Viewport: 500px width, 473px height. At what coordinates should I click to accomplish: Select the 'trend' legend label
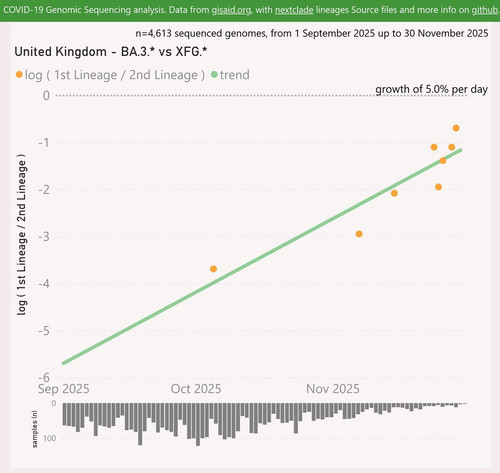234,75
